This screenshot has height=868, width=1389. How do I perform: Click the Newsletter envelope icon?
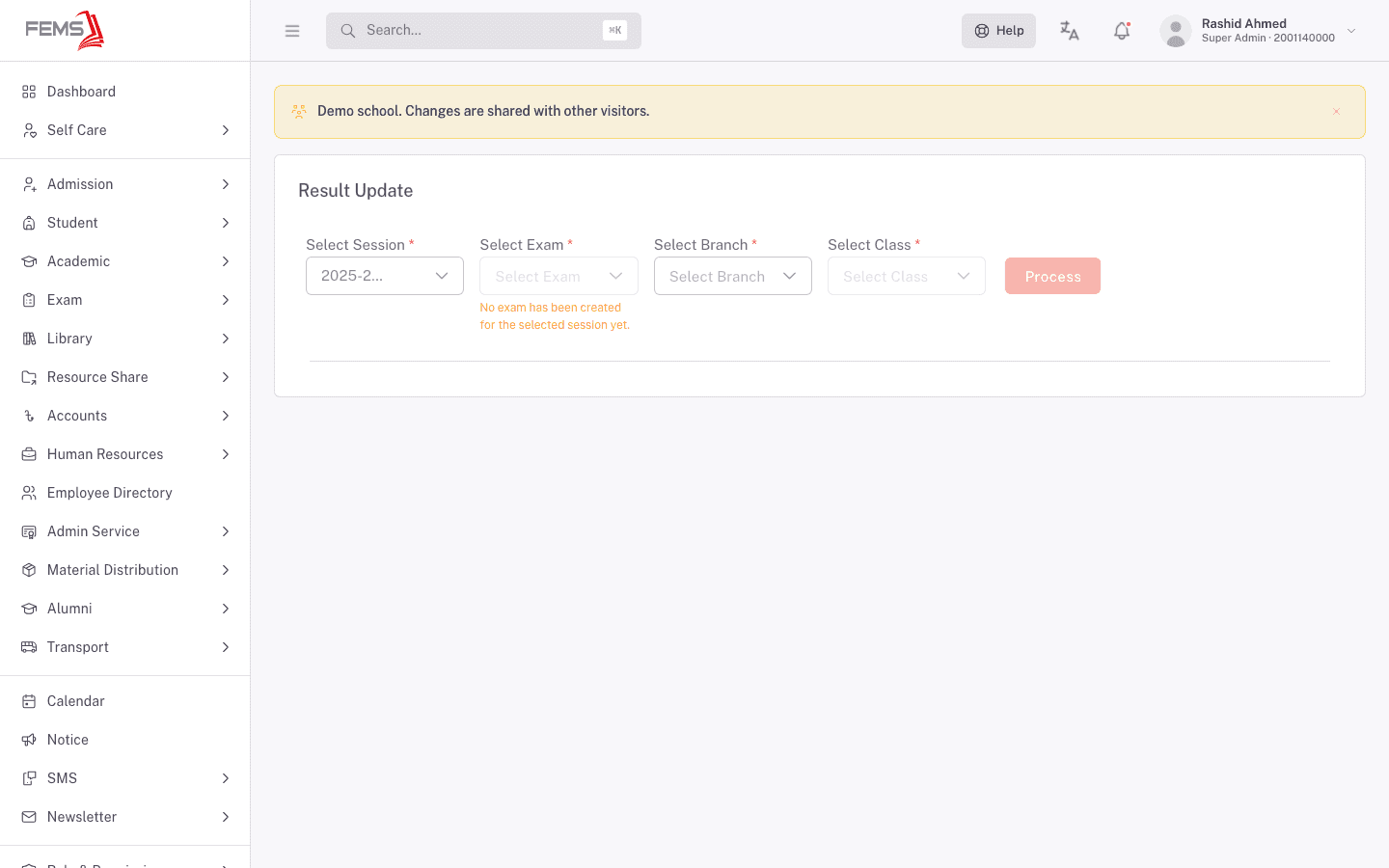[29, 817]
